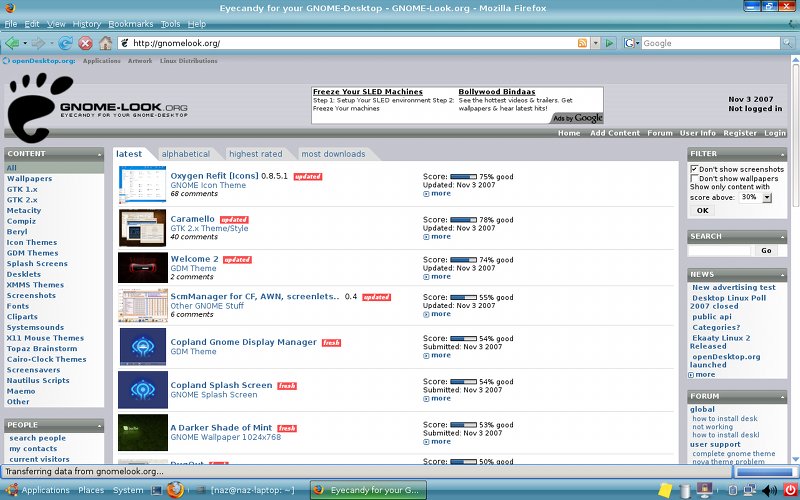Collapse the CONTENT panel header arrow
Image resolution: width=800 pixels, height=500 pixels.
99,154
